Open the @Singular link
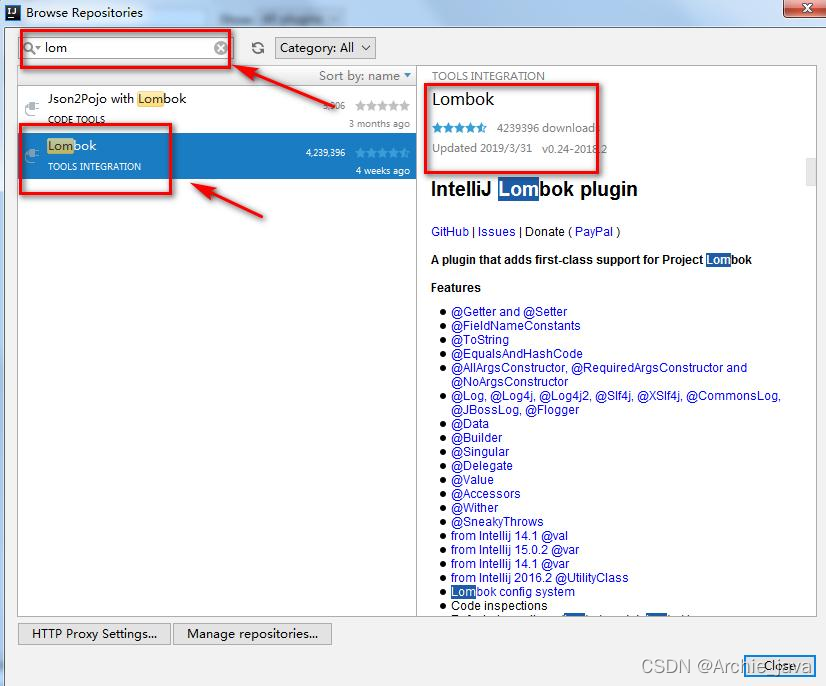The image size is (826, 686). click(480, 452)
